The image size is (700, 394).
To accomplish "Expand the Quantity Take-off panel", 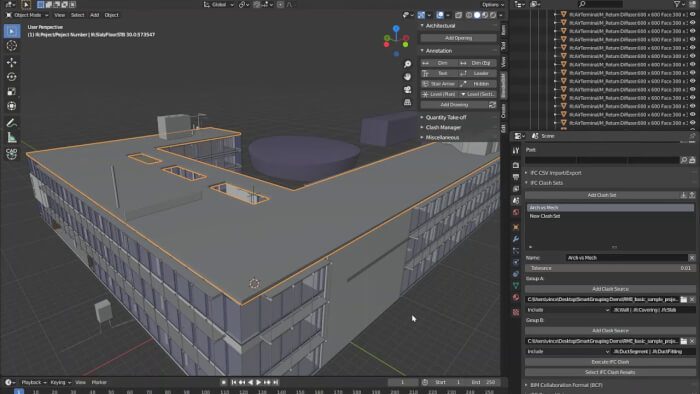I will point(445,117).
